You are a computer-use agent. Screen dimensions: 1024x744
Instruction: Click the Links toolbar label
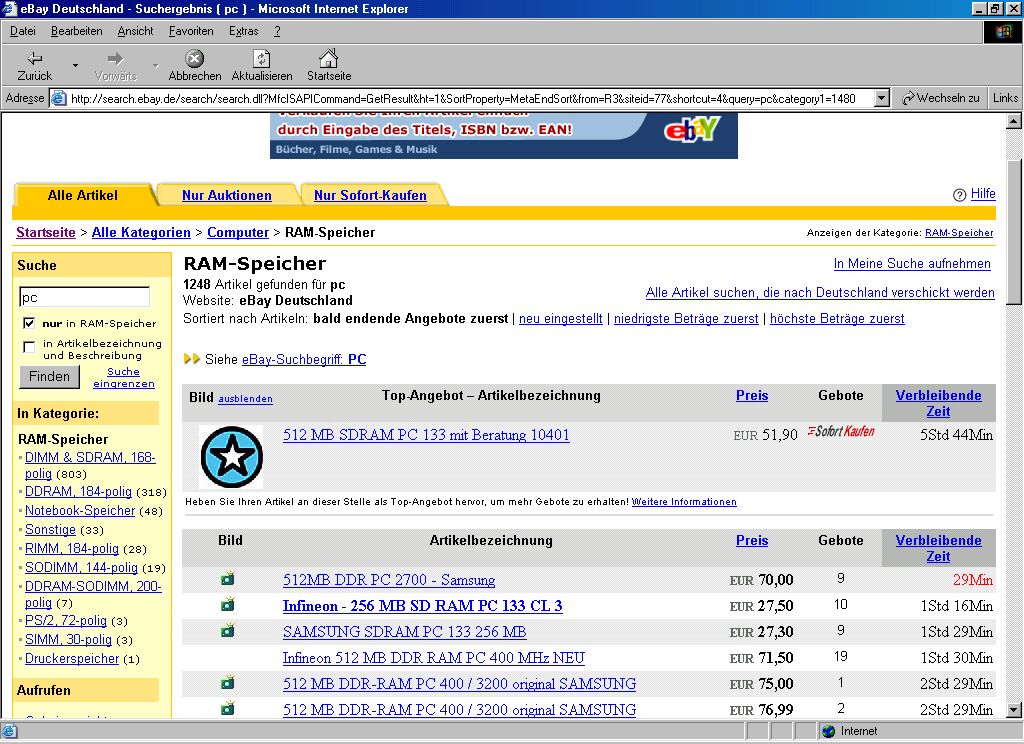[1005, 98]
